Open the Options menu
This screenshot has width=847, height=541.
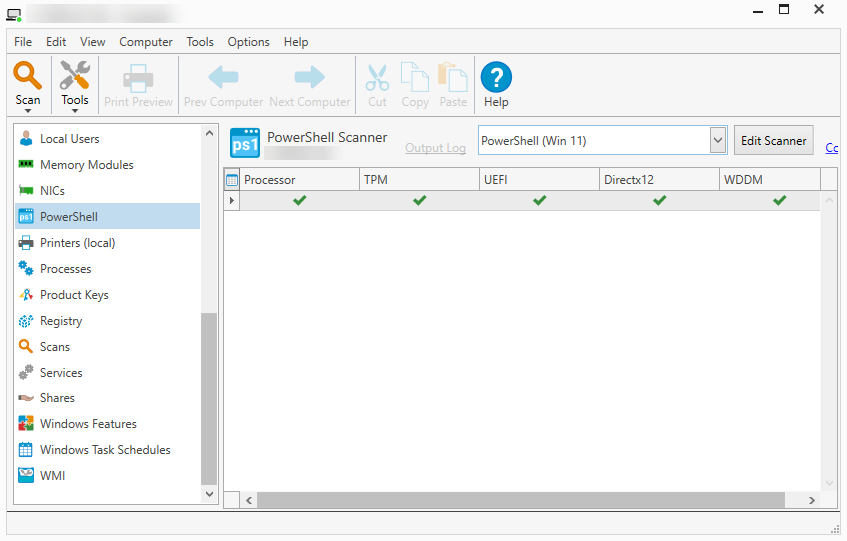tap(248, 42)
